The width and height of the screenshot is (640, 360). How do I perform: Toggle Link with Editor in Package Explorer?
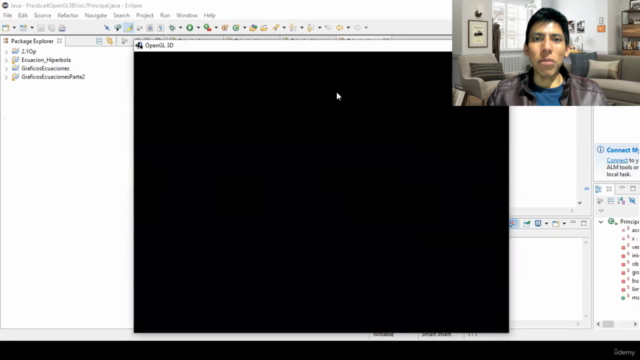(x=110, y=41)
